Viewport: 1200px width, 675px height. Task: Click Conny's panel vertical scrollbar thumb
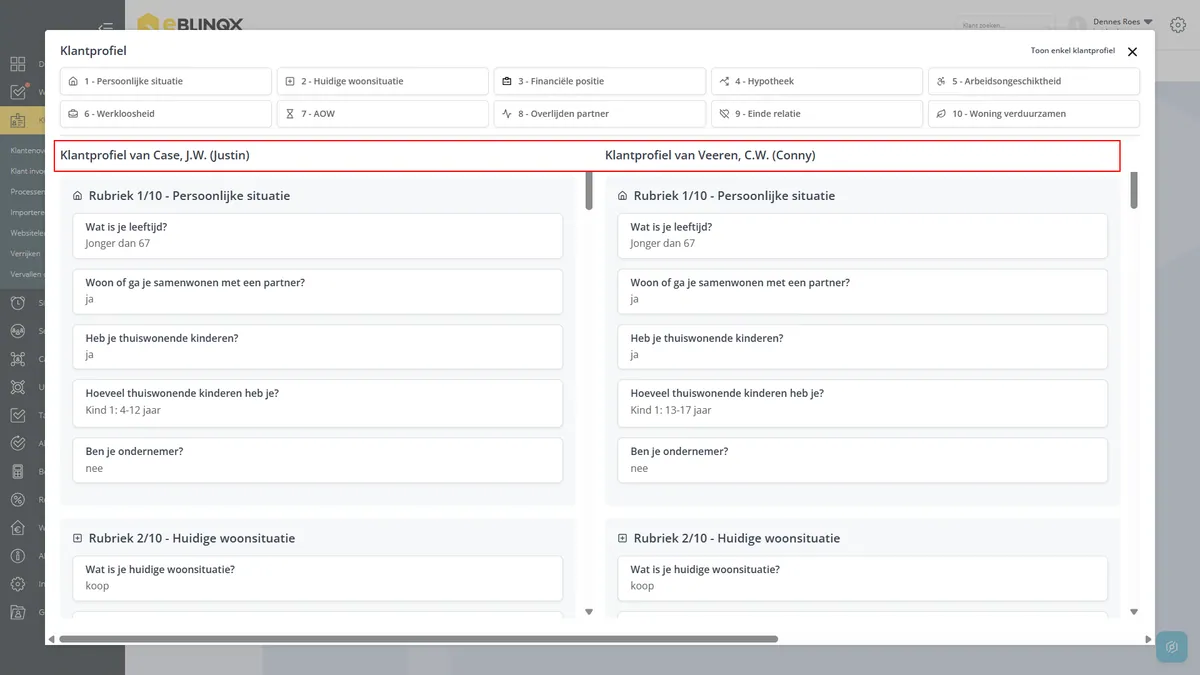coord(1134,190)
